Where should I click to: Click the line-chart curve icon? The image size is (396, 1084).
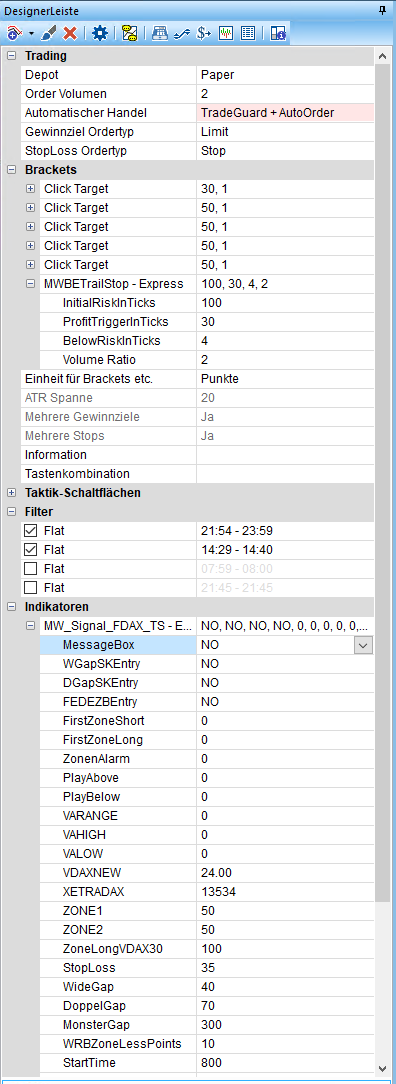click(181, 32)
